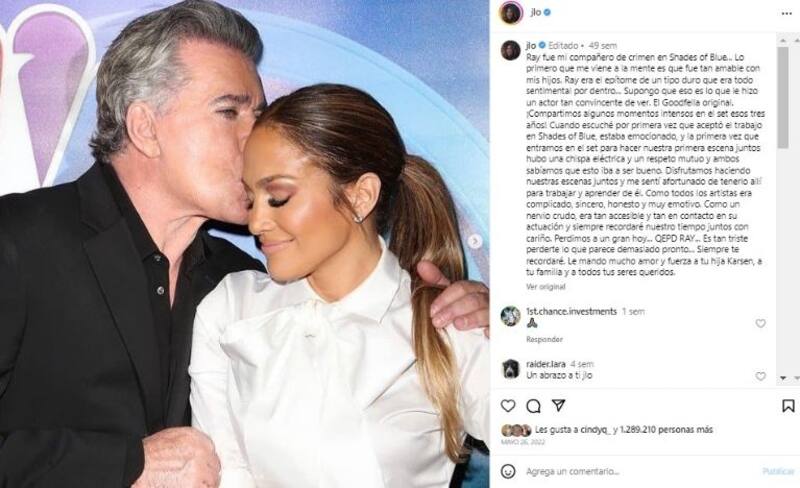
Task: Click scrollbar up arrow in comments
Action: 783,40
